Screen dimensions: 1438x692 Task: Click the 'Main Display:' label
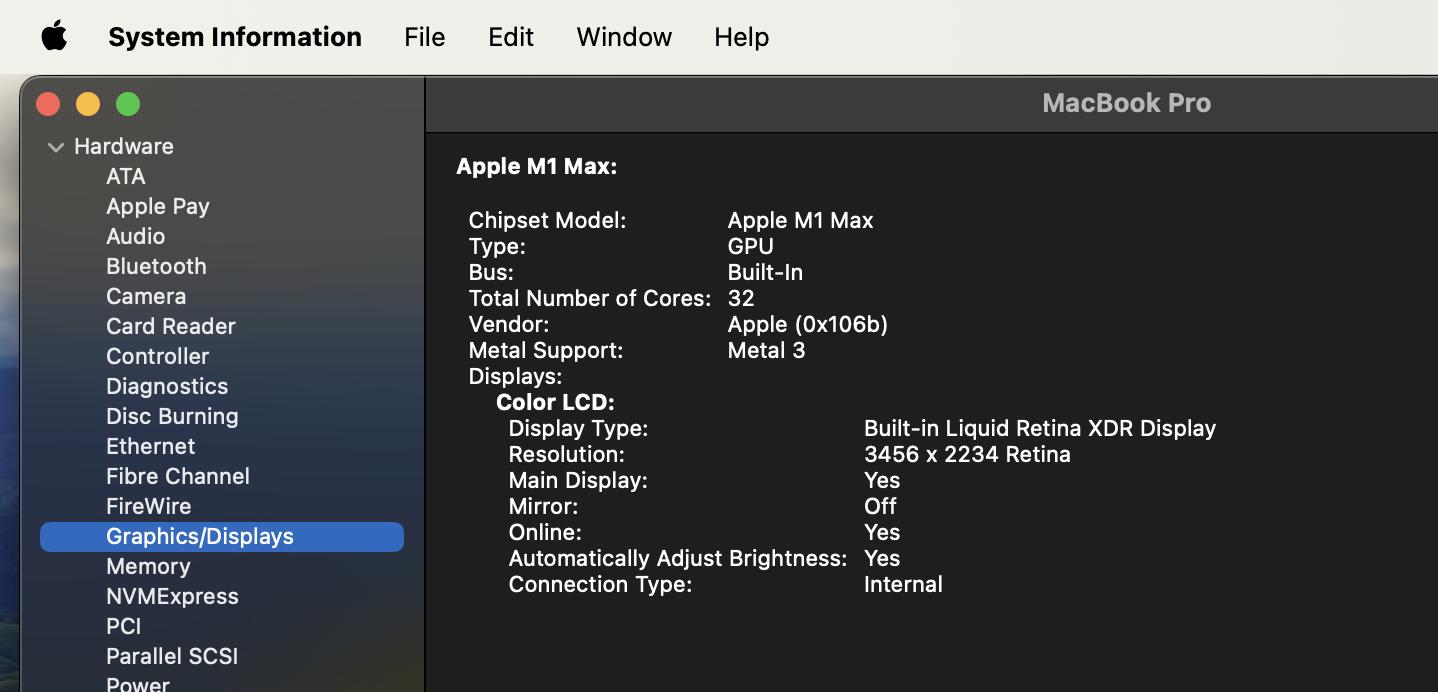pyautogui.click(x=578, y=480)
